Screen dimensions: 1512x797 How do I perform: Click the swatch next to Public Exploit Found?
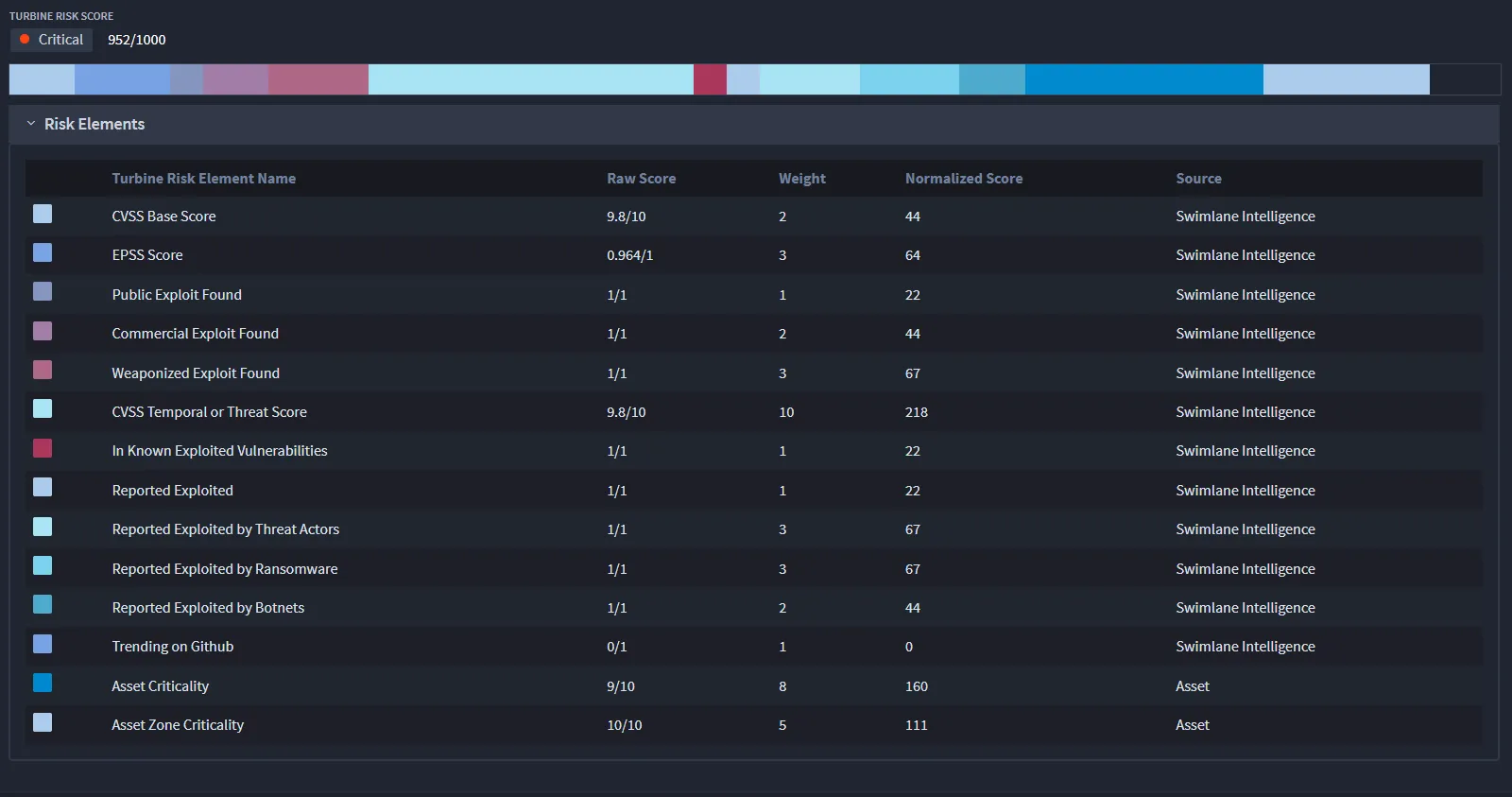tap(43, 291)
